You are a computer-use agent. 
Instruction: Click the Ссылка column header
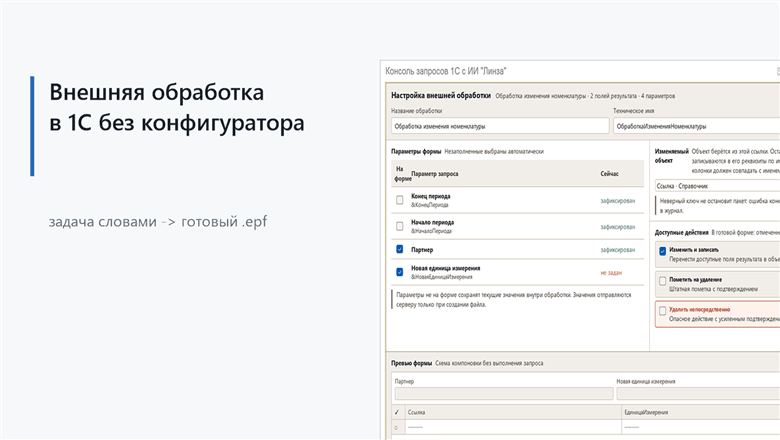click(x=513, y=412)
